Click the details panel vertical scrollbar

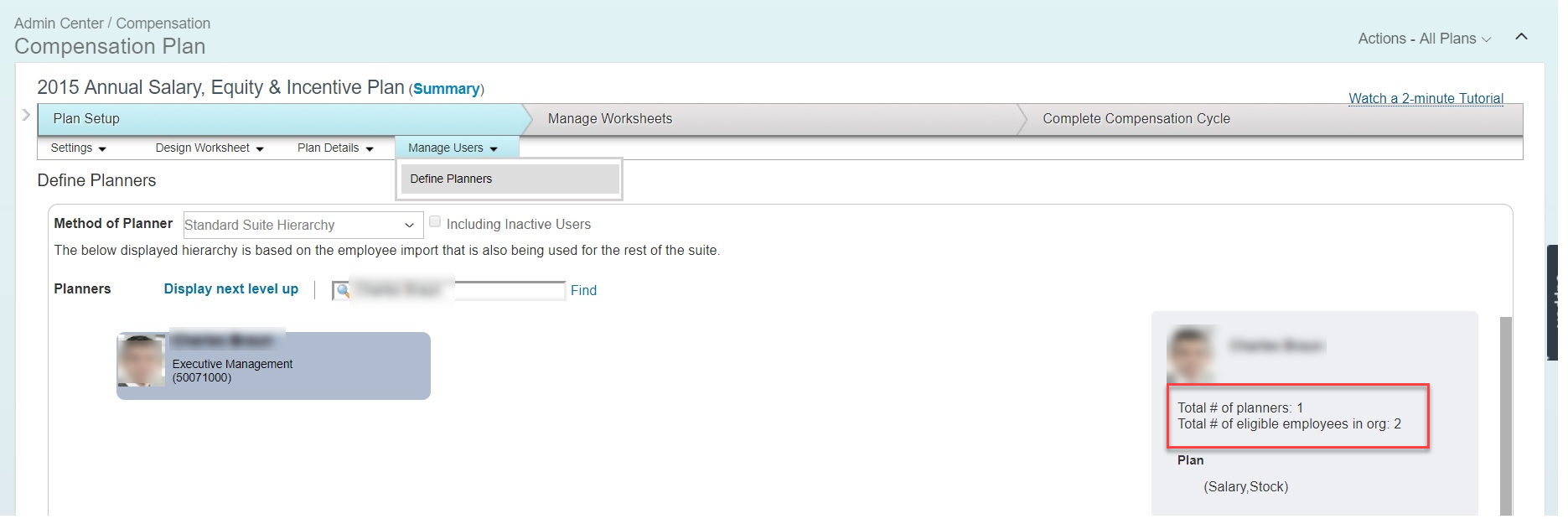click(x=1505, y=415)
